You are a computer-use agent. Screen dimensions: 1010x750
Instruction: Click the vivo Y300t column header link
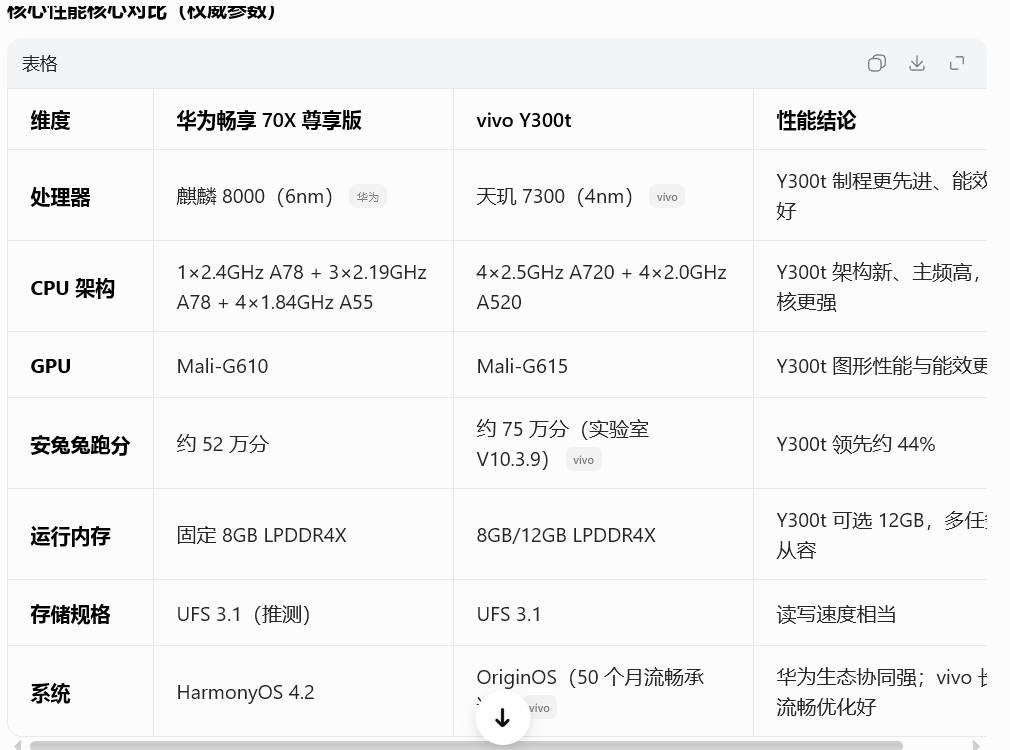pyautogui.click(x=524, y=119)
